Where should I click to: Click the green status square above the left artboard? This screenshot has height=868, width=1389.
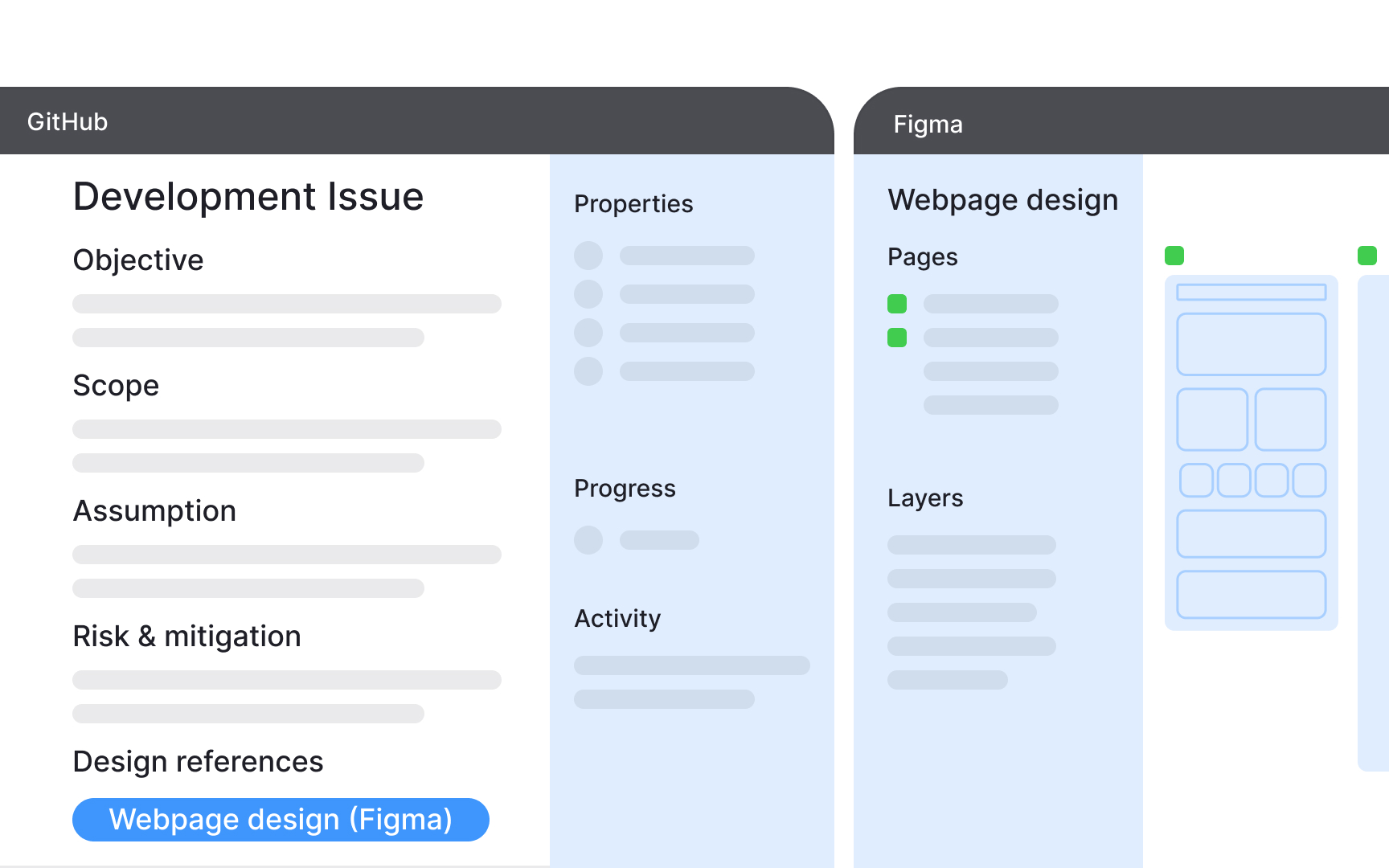[1174, 255]
